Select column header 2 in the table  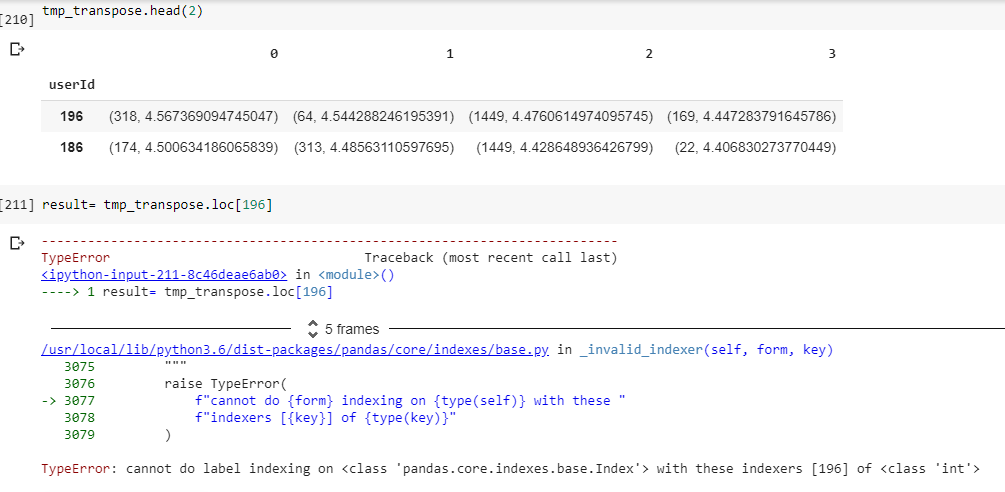(649, 54)
